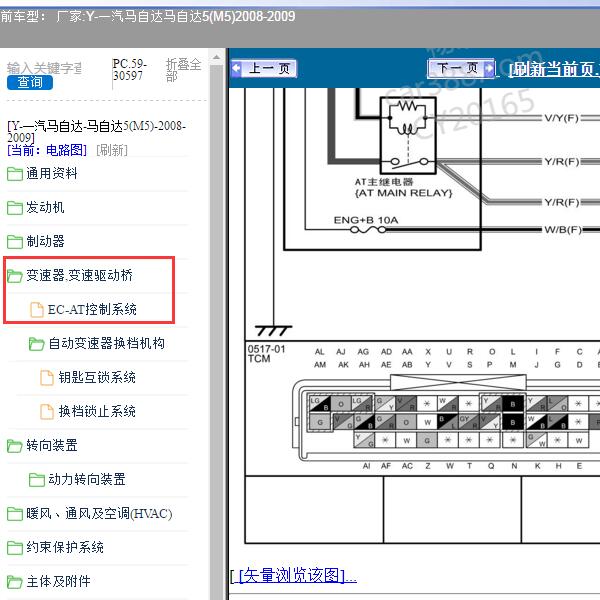Click the PC.59-30597 label

(x=130, y=70)
